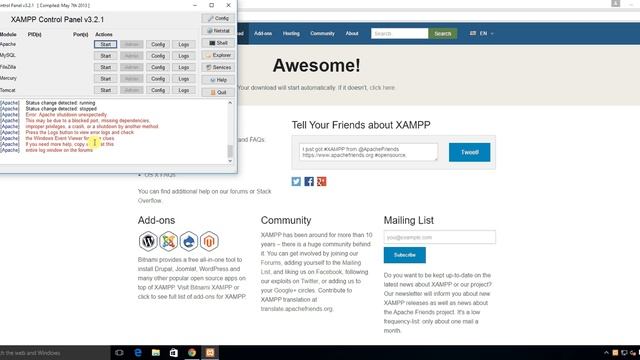Open Config for the FileZilla row

click(x=158, y=67)
